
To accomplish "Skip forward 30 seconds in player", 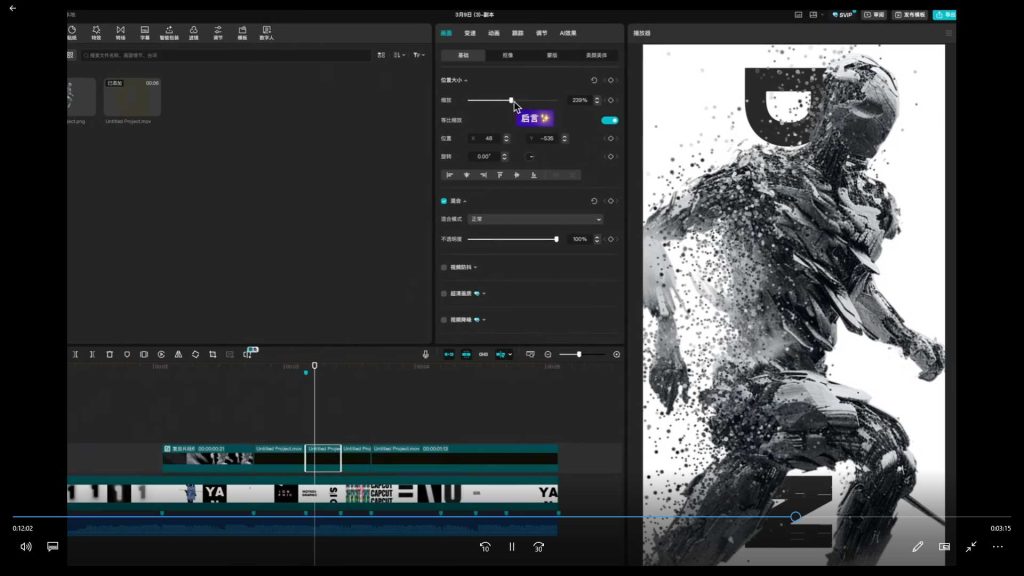I will pos(538,547).
